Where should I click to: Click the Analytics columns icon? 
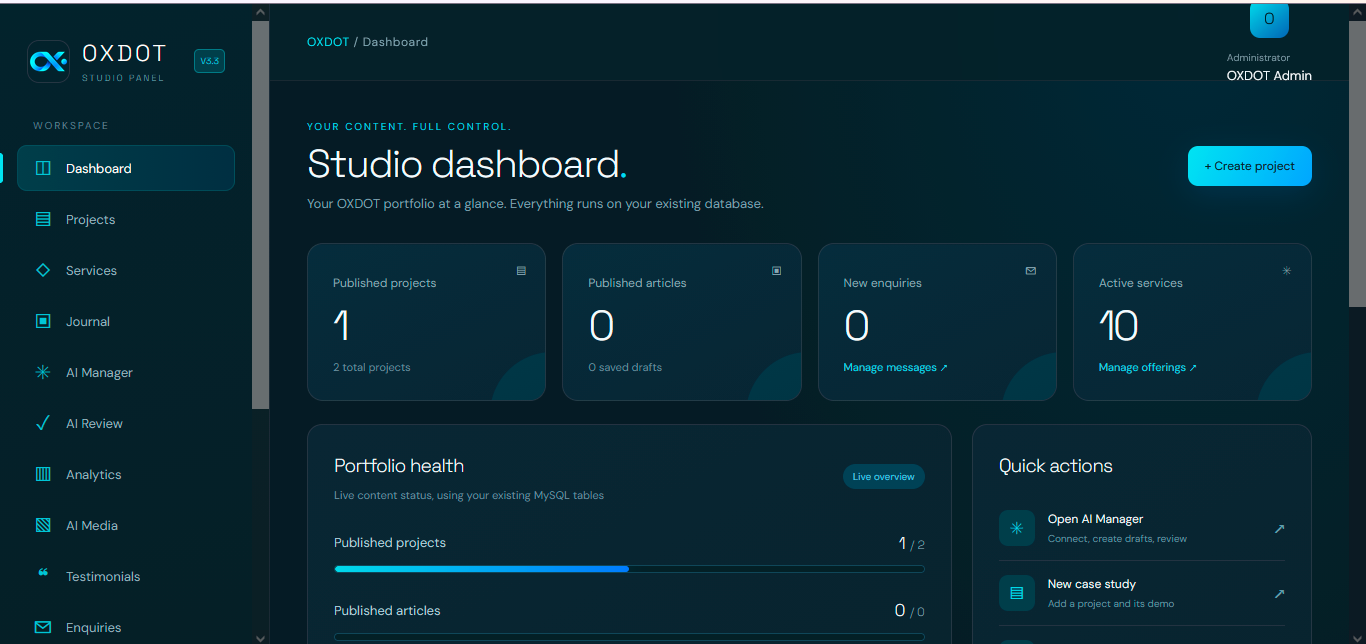coord(43,474)
